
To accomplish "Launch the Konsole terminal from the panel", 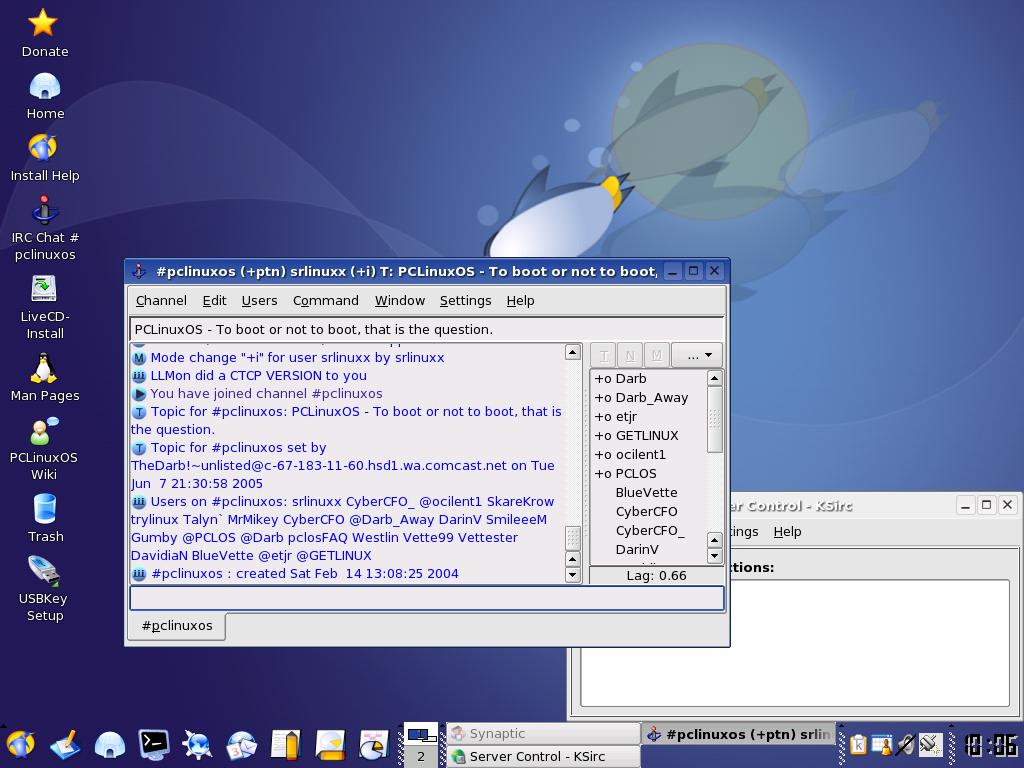I will [x=153, y=744].
